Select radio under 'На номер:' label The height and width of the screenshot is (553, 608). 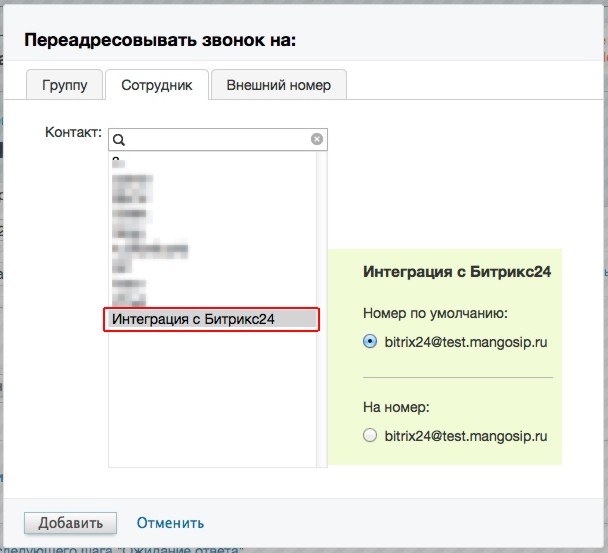tap(370, 435)
